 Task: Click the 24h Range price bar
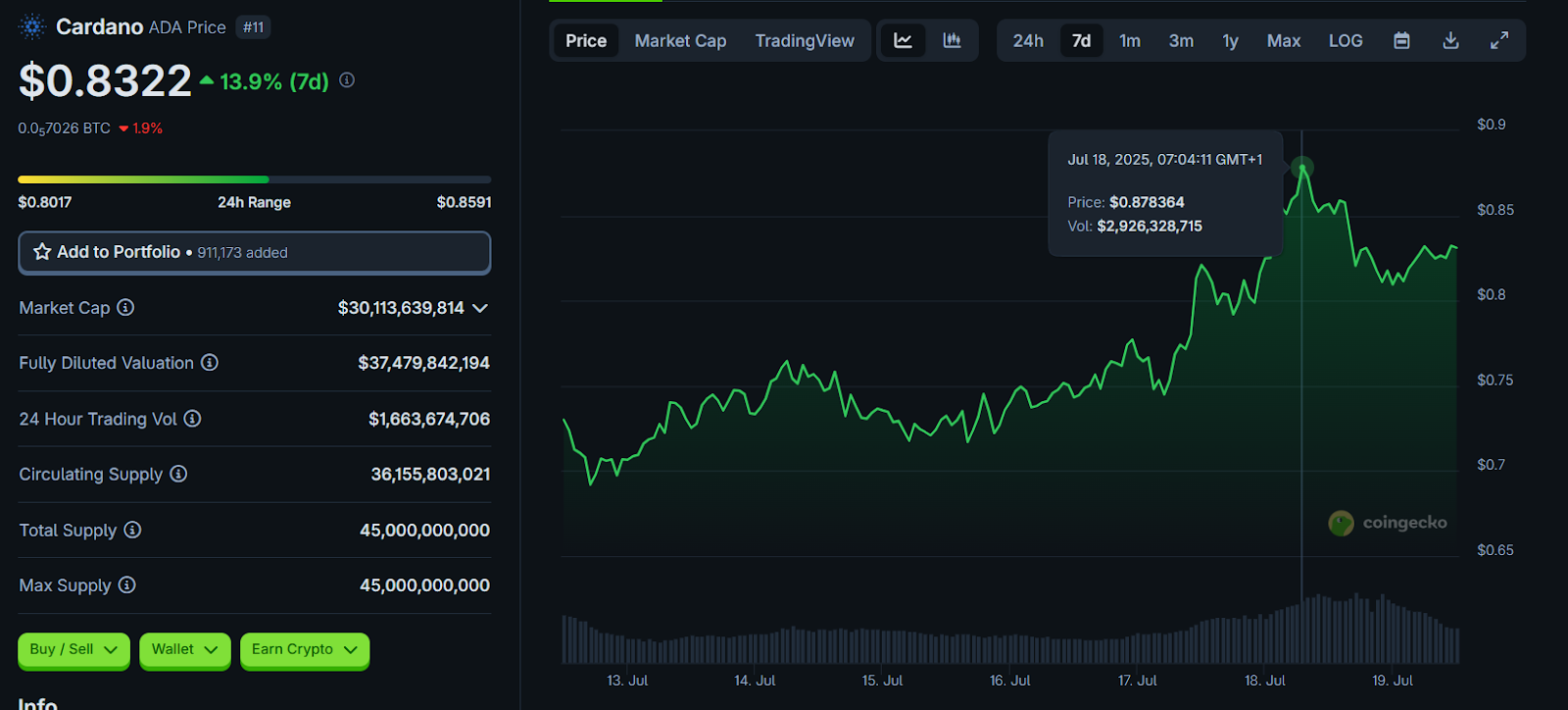click(x=254, y=179)
